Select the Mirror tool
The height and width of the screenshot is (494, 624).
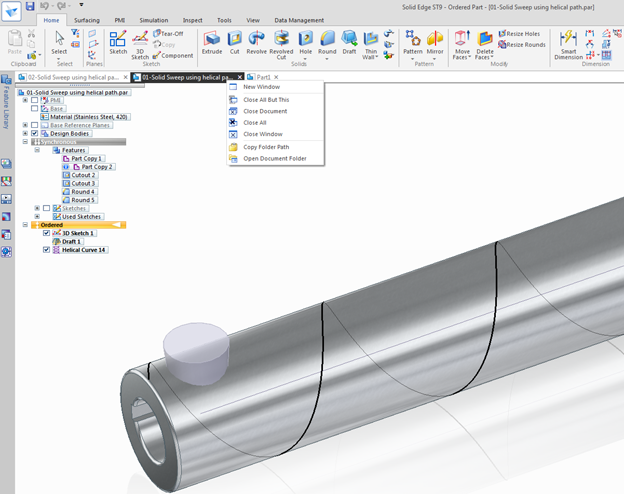tap(435, 43)
